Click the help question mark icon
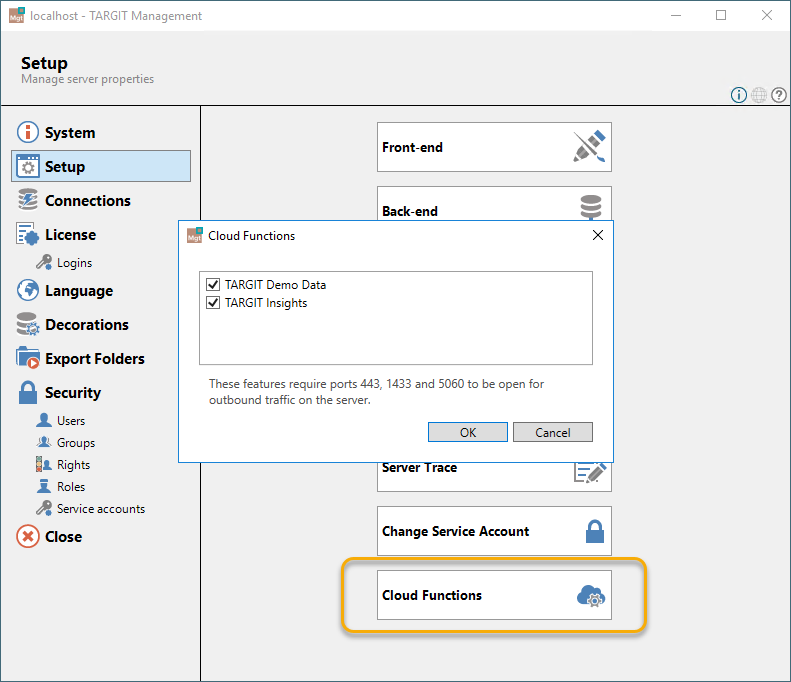This screenshot has height=682, width=791. click(779, 95)
